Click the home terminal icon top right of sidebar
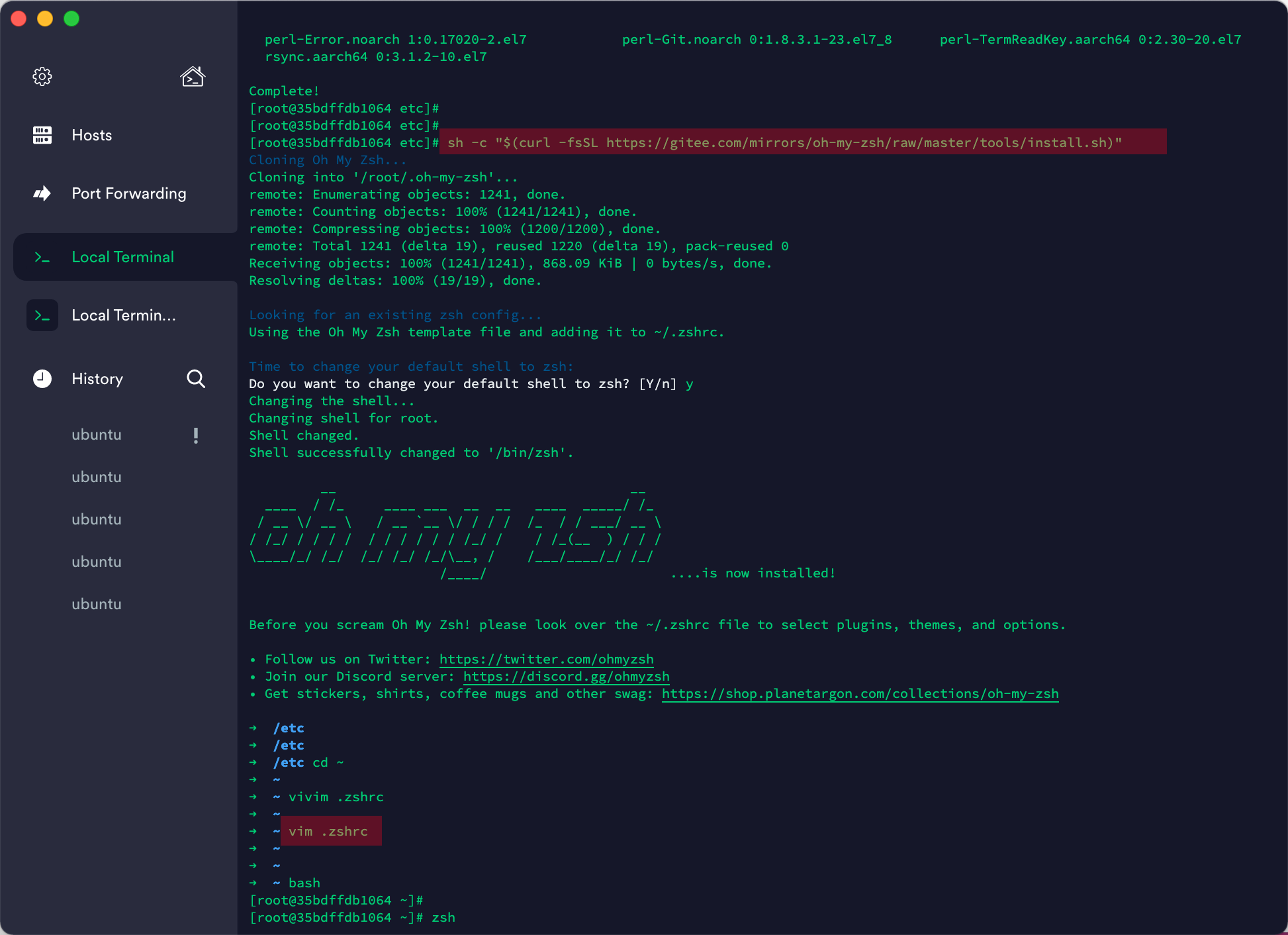Viewport: 1288px width, 935px height. [192, 76]
